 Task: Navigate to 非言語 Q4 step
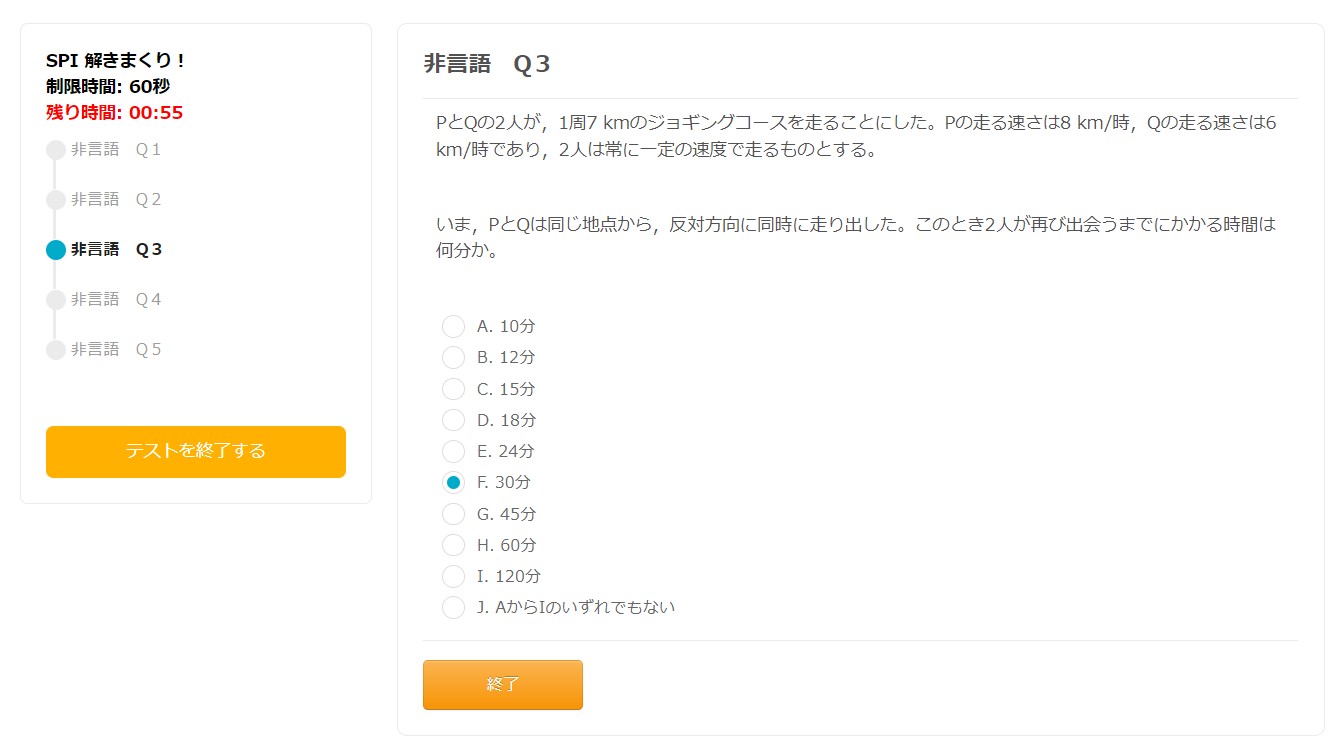pyautogui.click(x=116, y=300)
